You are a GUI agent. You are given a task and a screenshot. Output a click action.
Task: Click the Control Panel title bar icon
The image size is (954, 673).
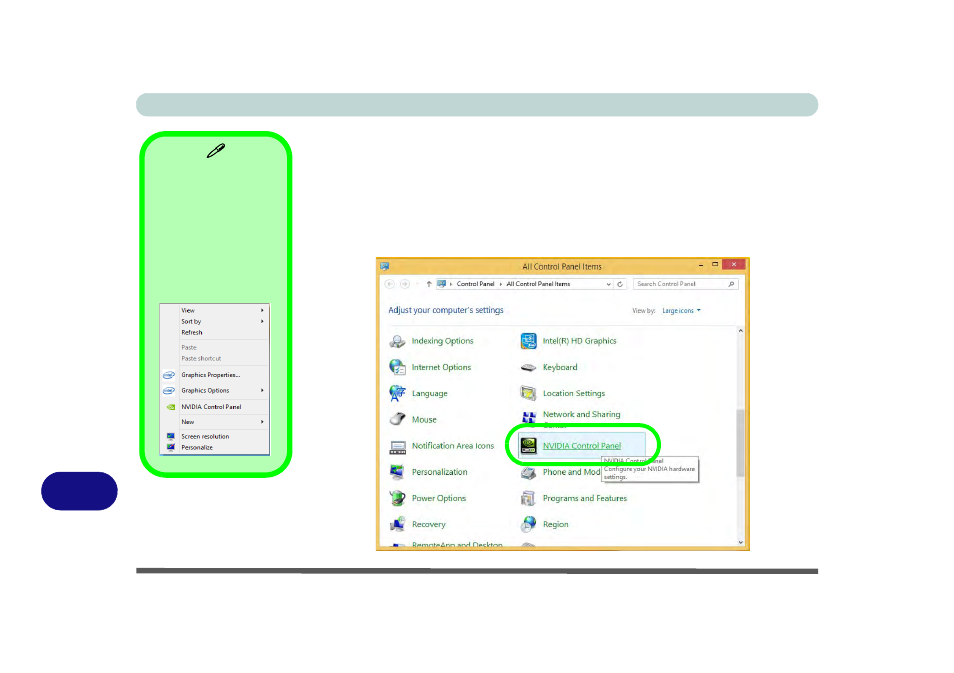click(385, 266)
